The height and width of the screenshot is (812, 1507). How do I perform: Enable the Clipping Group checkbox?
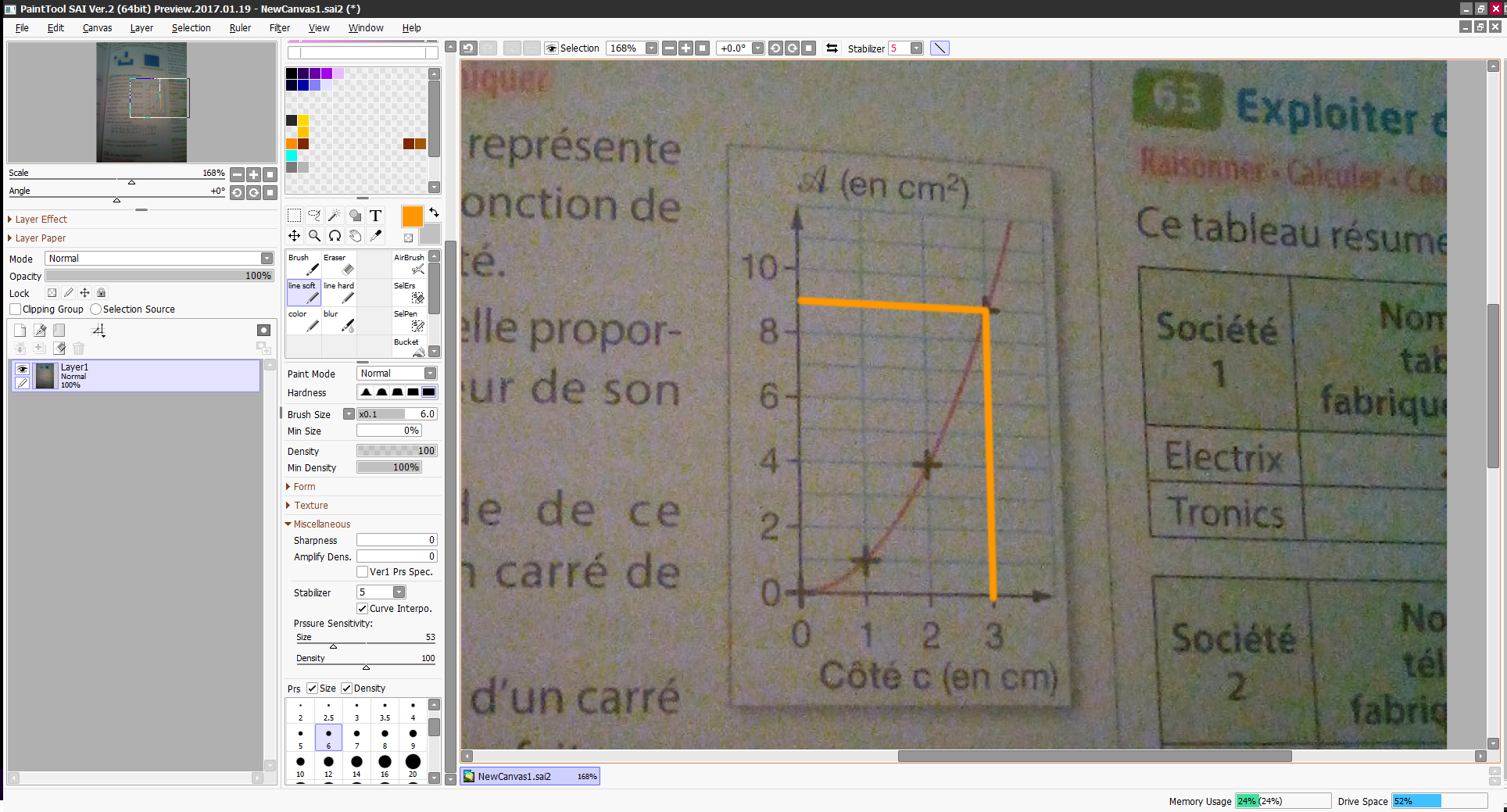pyautogui.click(x=16, y=309)
